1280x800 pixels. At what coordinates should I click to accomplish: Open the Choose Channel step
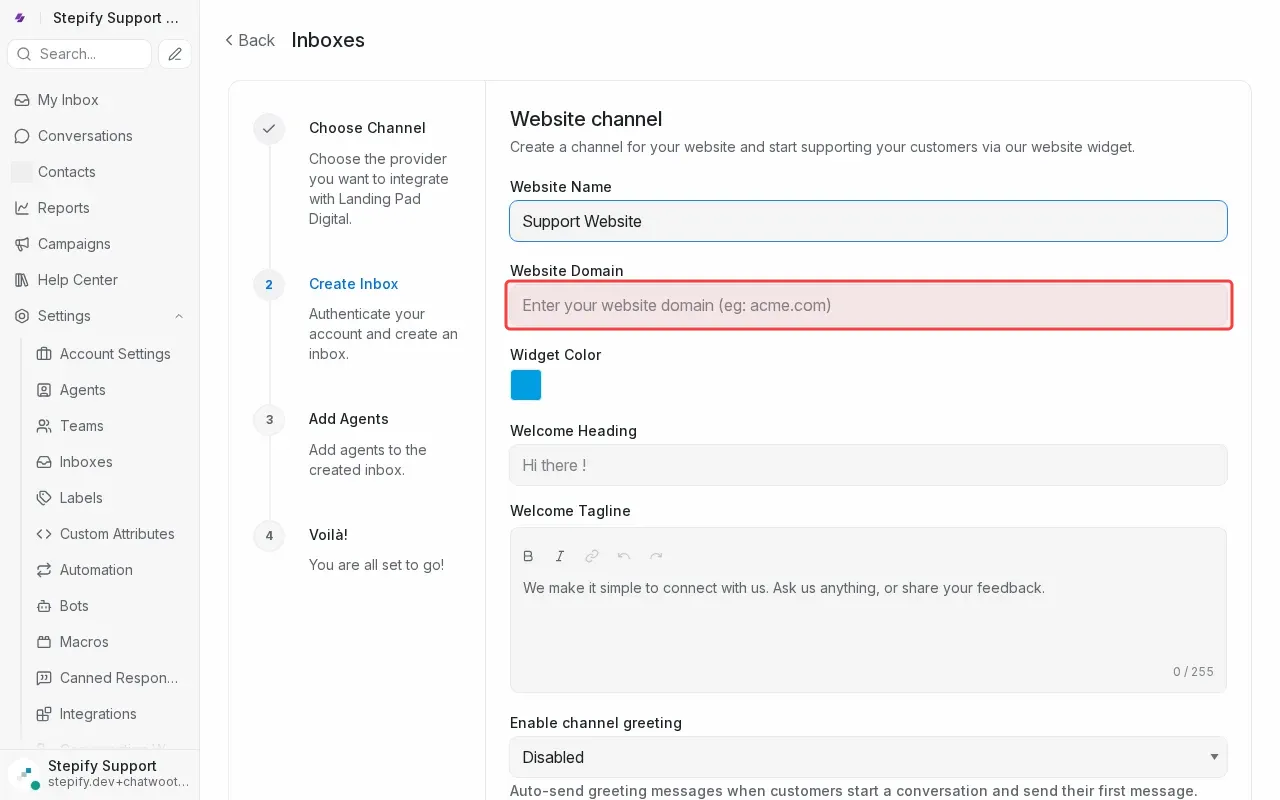click(367, 128)
